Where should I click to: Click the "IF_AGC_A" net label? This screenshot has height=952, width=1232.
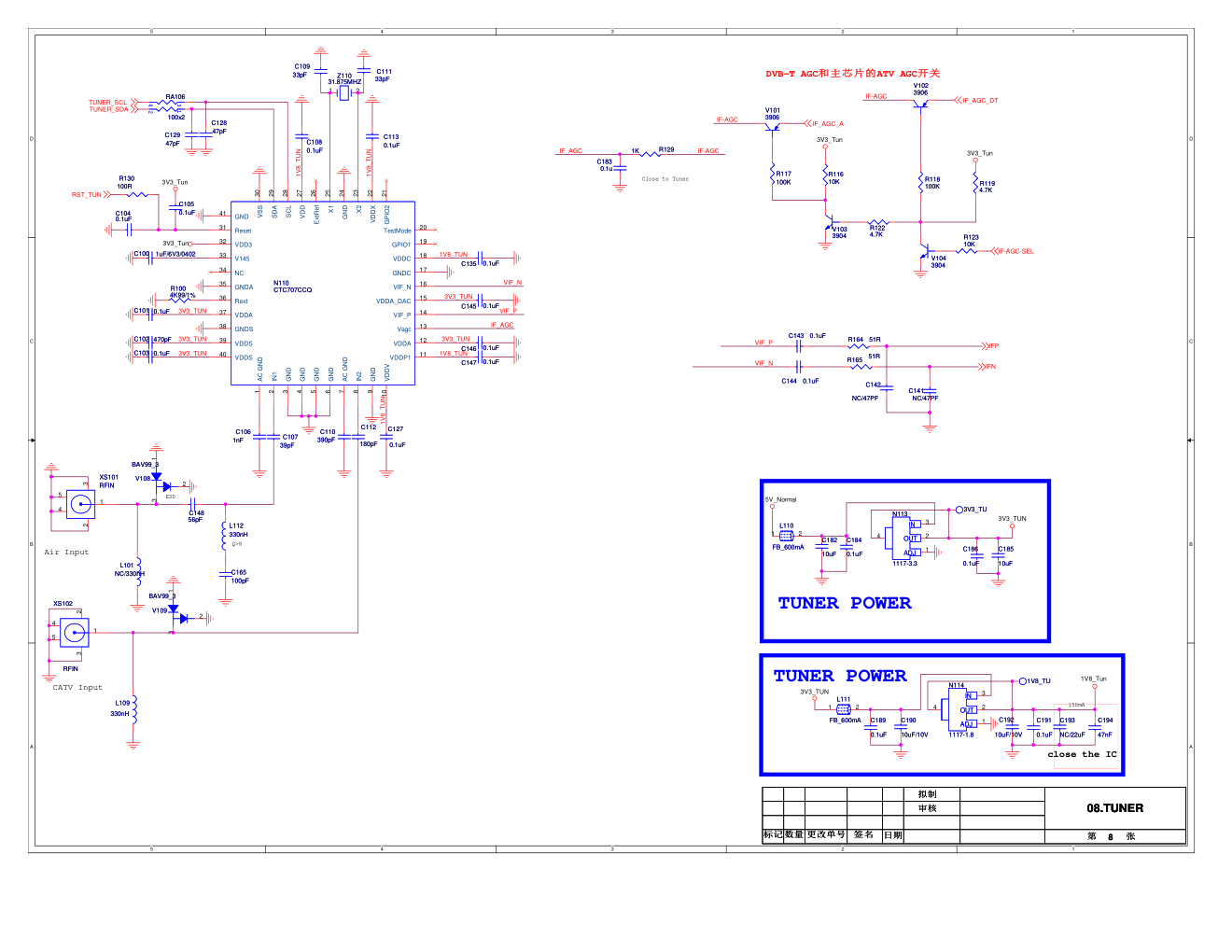coord(827,124)
